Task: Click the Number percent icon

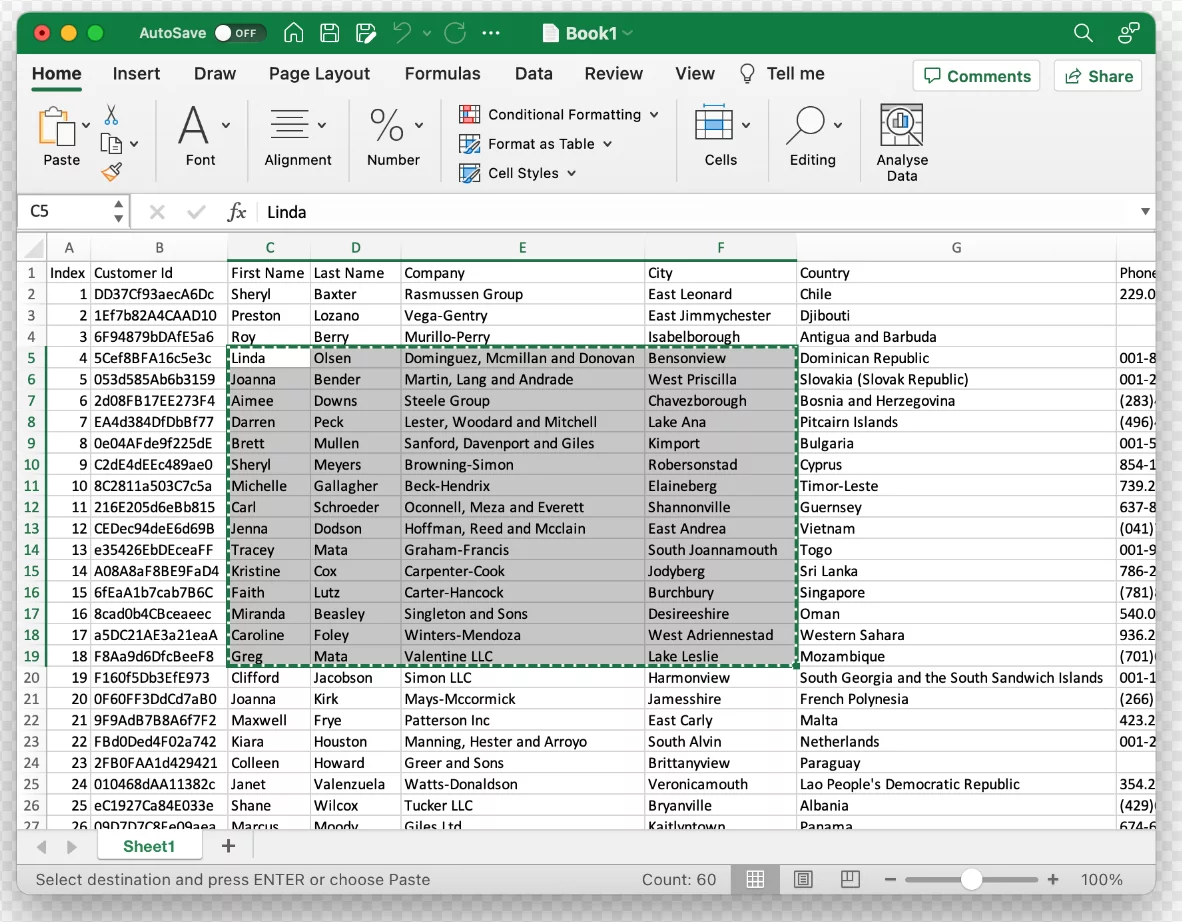Action: click(x=387, y=125)
